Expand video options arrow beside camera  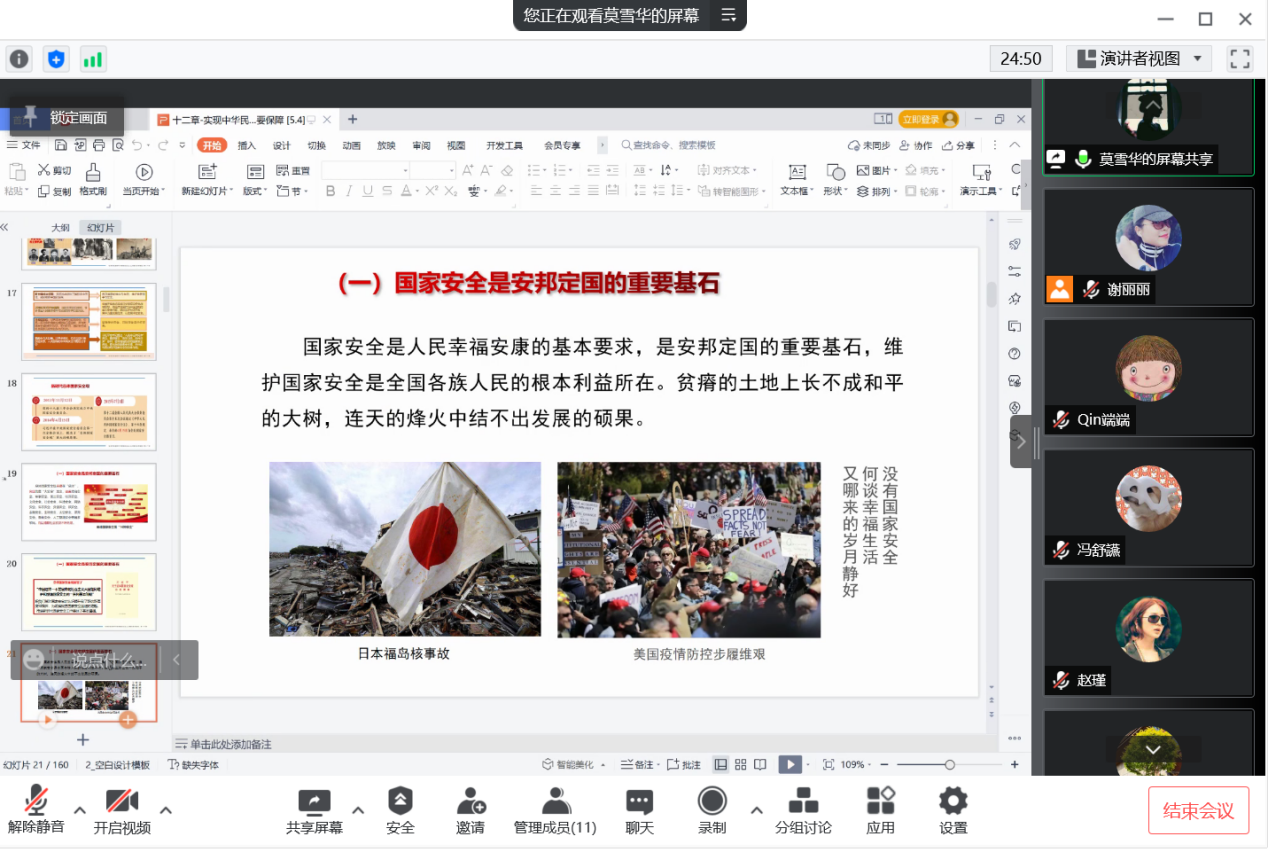pos(166,810)
